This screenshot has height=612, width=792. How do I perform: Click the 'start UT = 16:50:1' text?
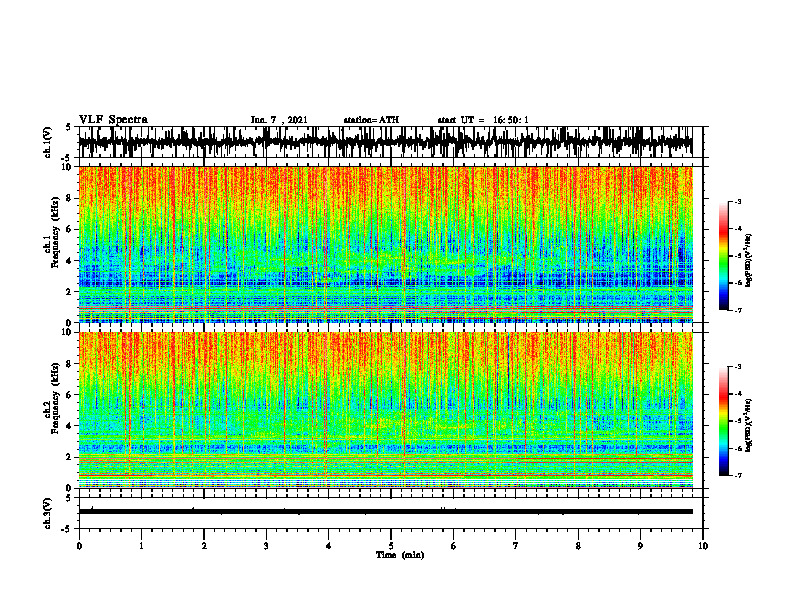coord(483,120)
